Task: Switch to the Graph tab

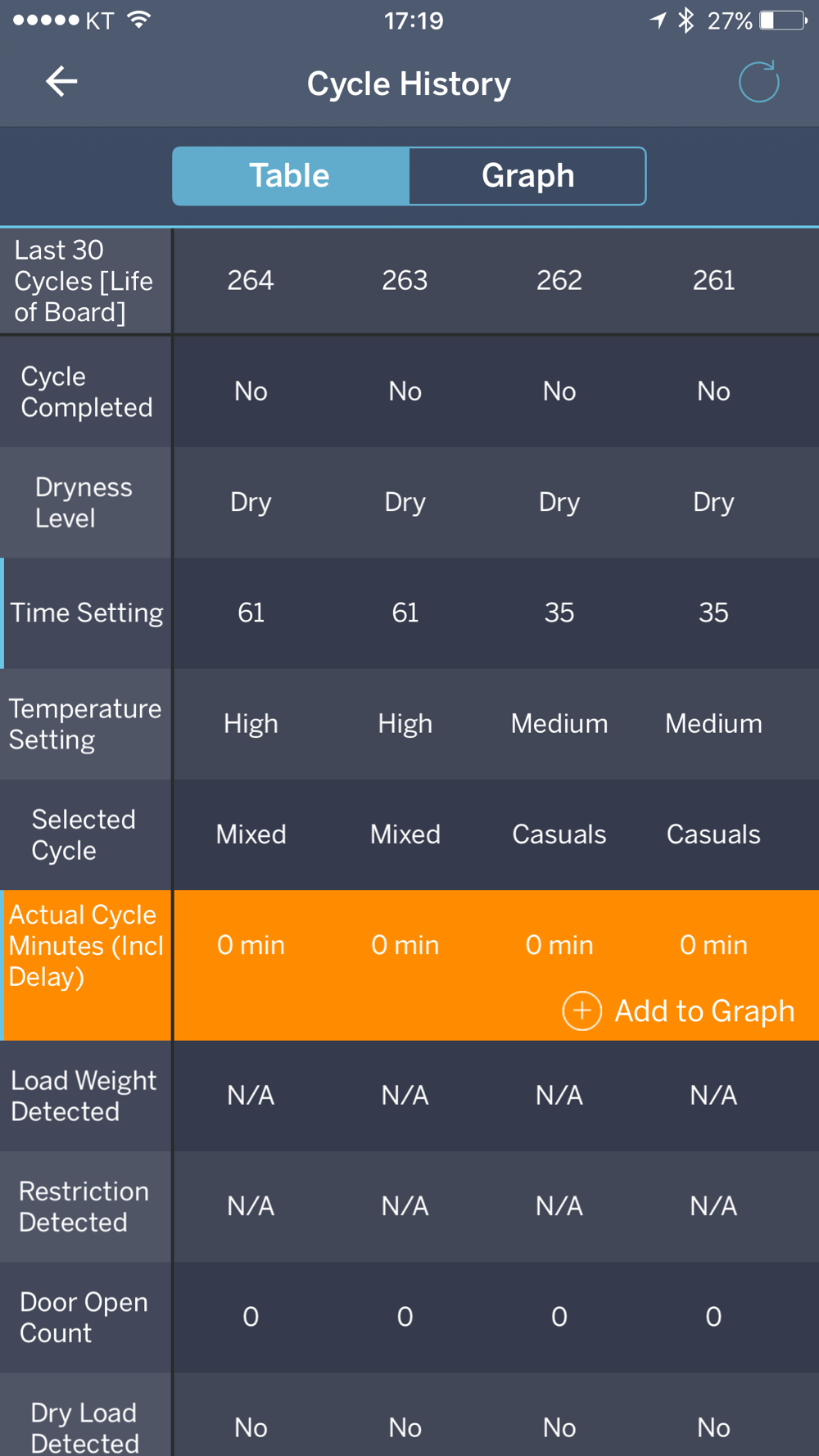Action: [527, 176]
